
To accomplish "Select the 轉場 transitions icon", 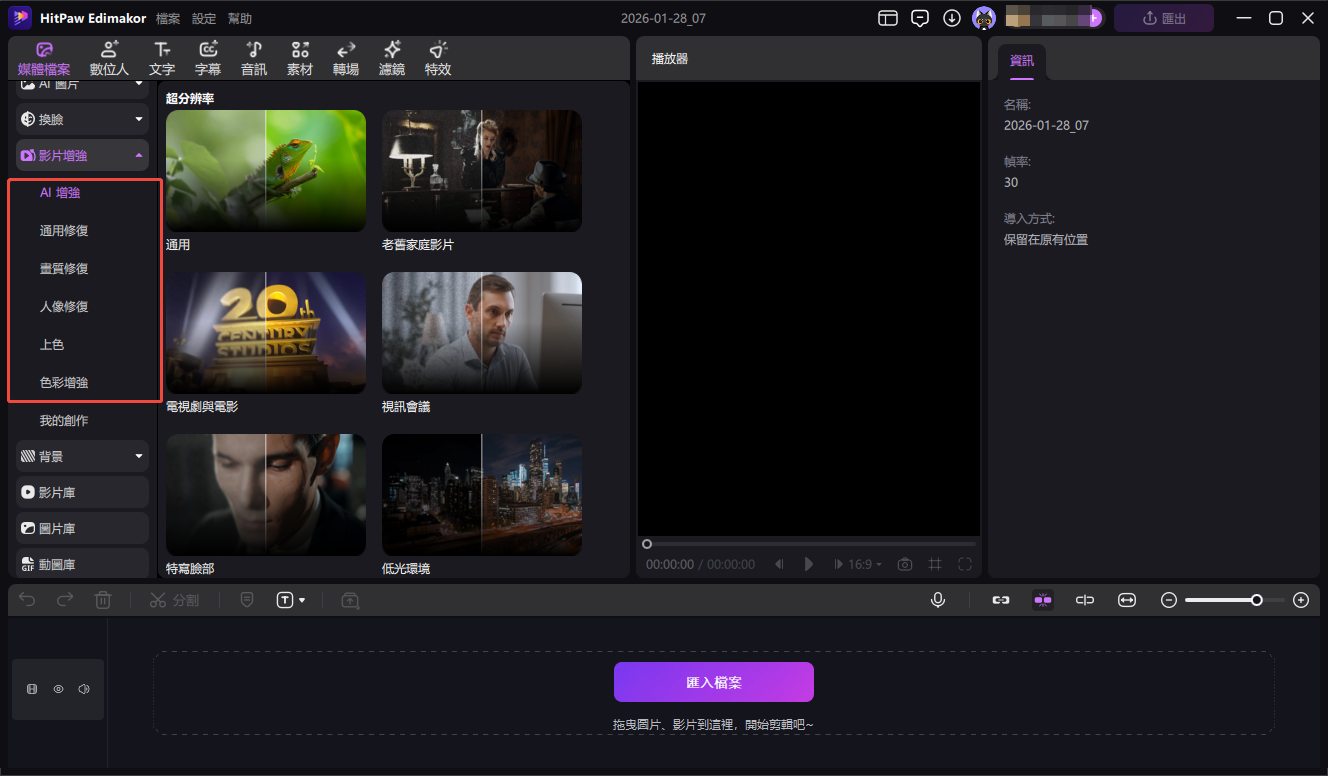I will 345,57.
